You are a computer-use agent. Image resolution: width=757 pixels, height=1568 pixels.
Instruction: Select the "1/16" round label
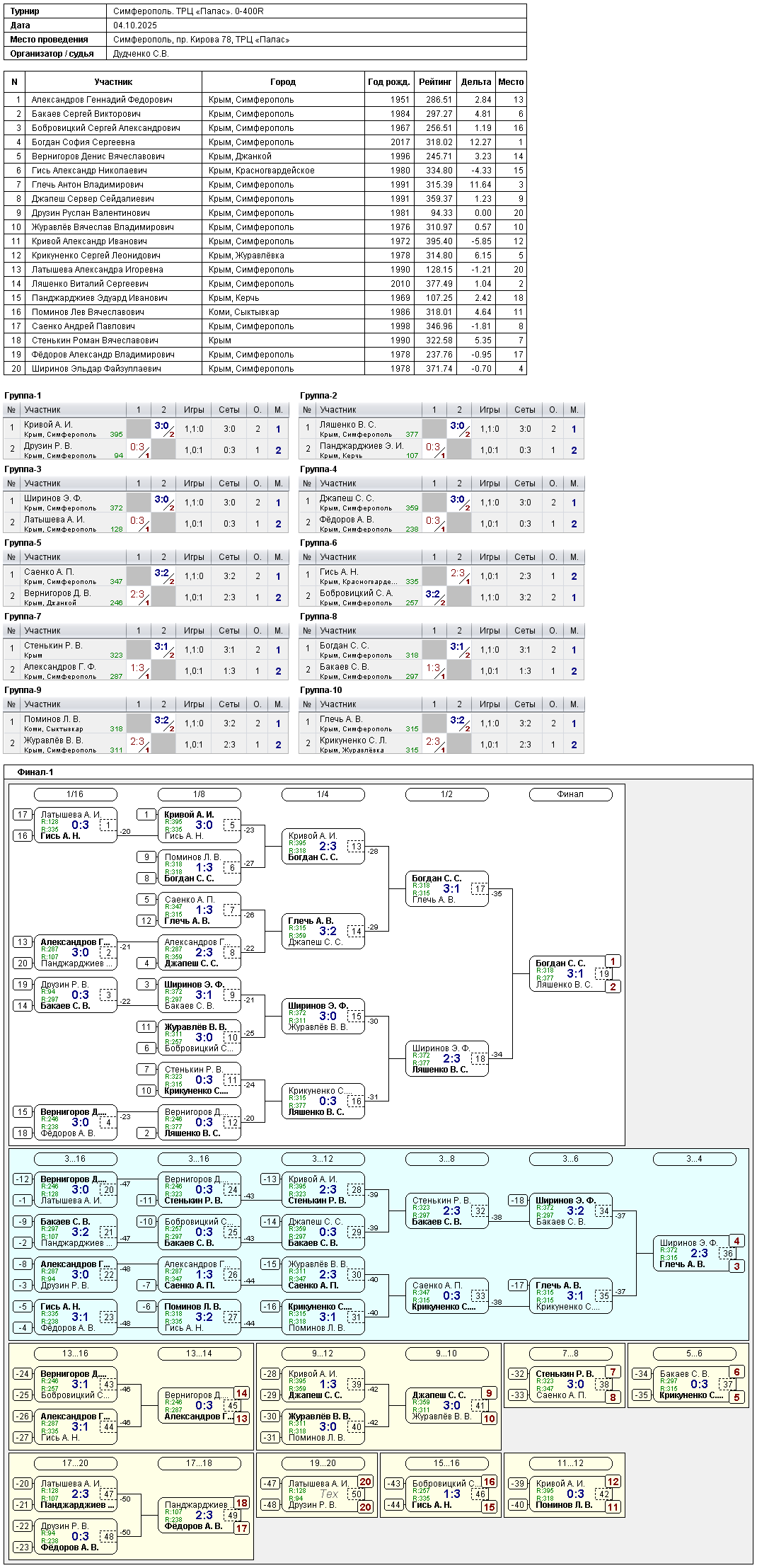[75, 794]
